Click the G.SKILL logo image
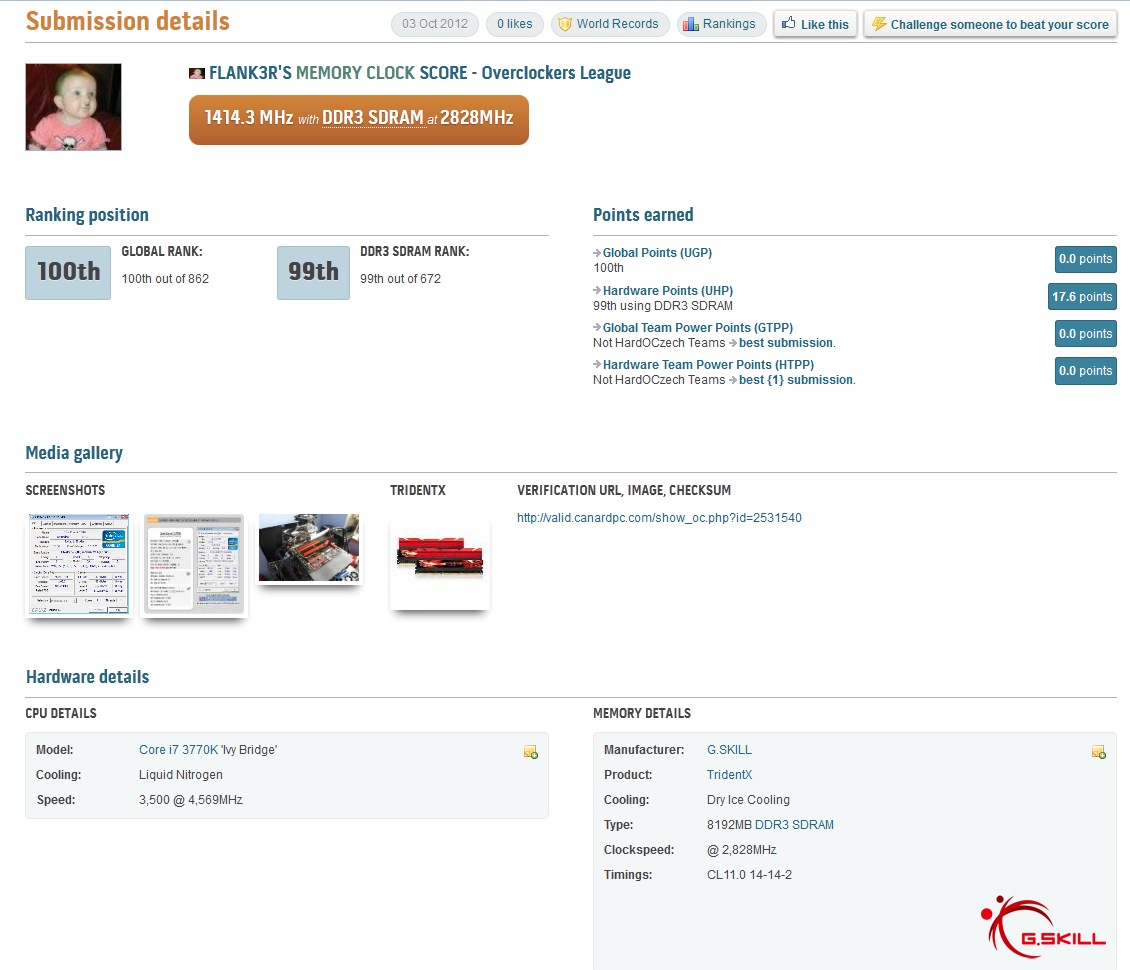Screen dimensions: 1130x970 (1043, 927)
